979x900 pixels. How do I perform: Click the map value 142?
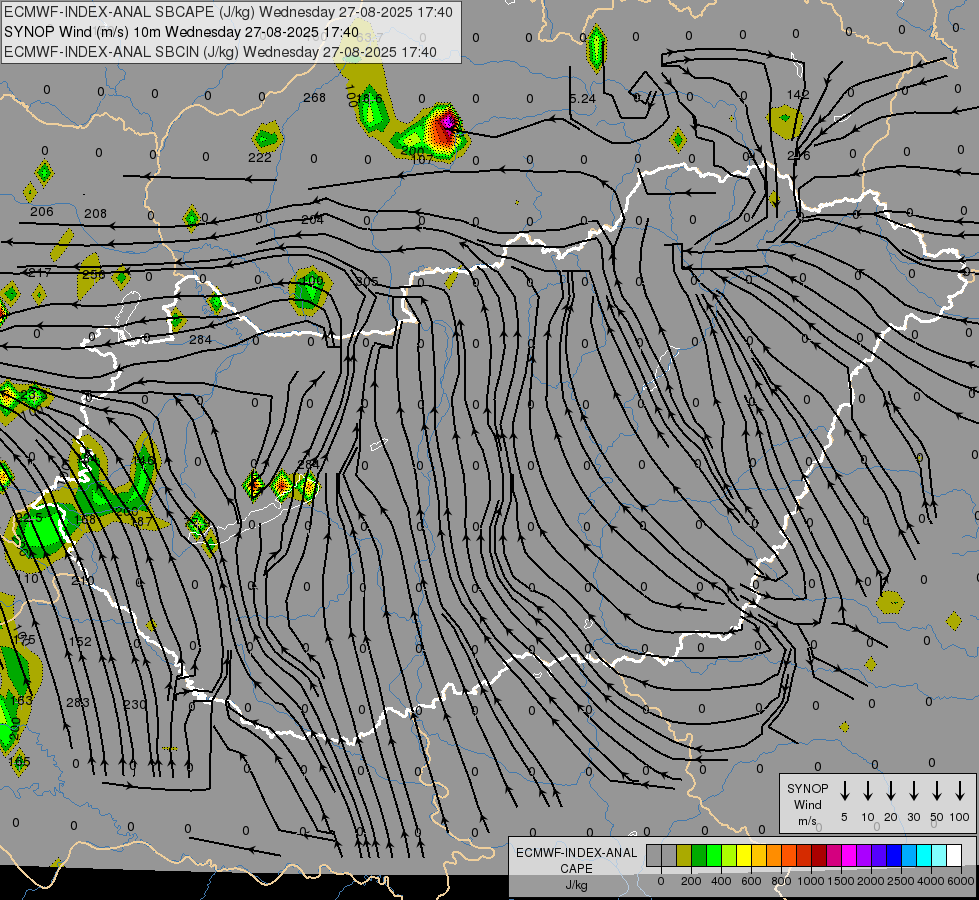click(x=798, y=94)
